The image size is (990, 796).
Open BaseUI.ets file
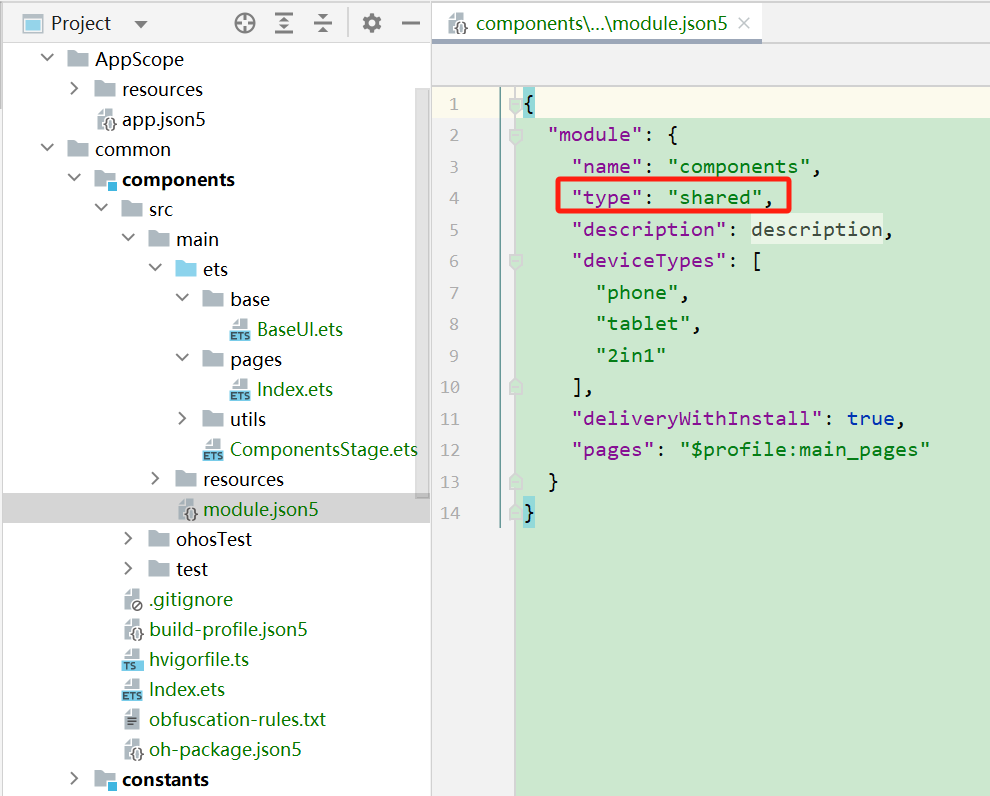click(300, 330)
